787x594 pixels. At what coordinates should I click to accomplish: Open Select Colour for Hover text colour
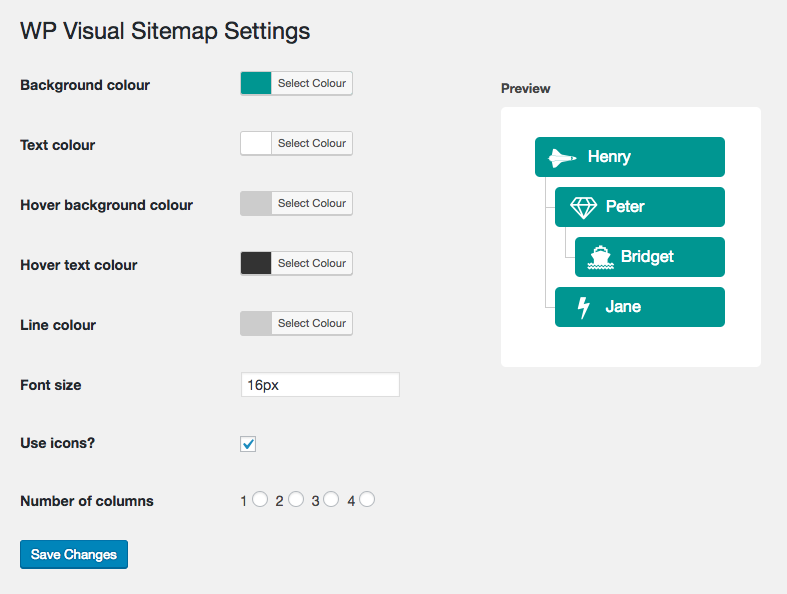tap(312, 263)
